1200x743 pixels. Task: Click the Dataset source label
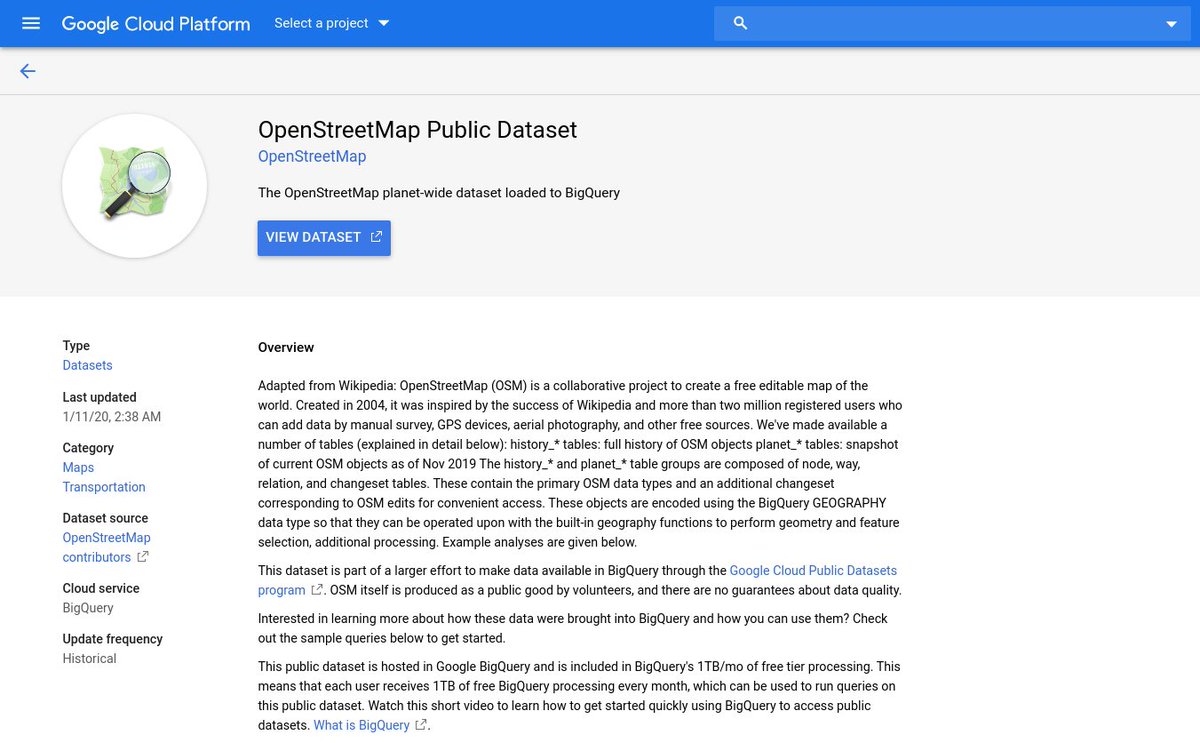point(105,518)
